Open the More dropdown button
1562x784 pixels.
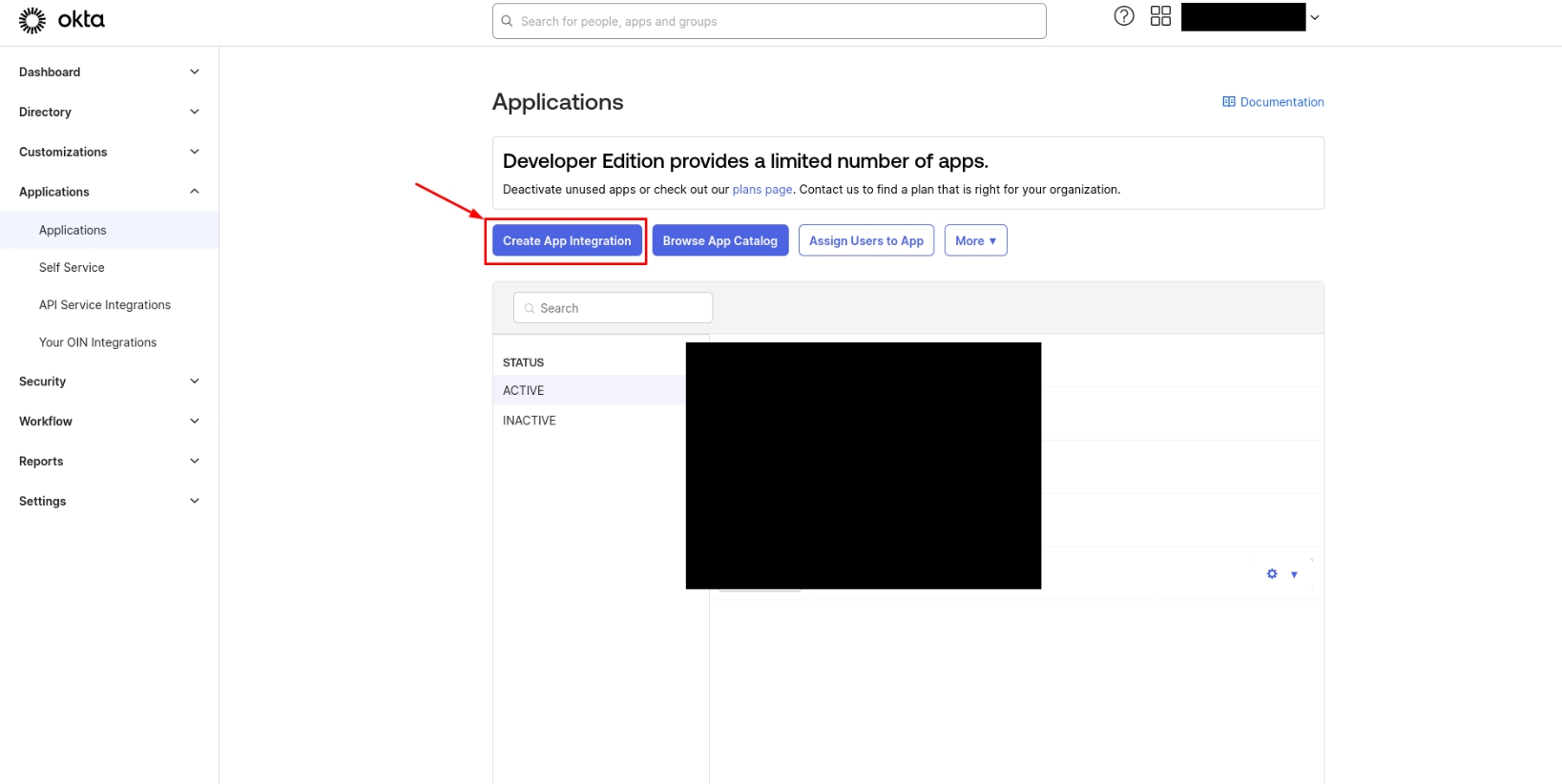pyautogui.click(x=975, y=240)
